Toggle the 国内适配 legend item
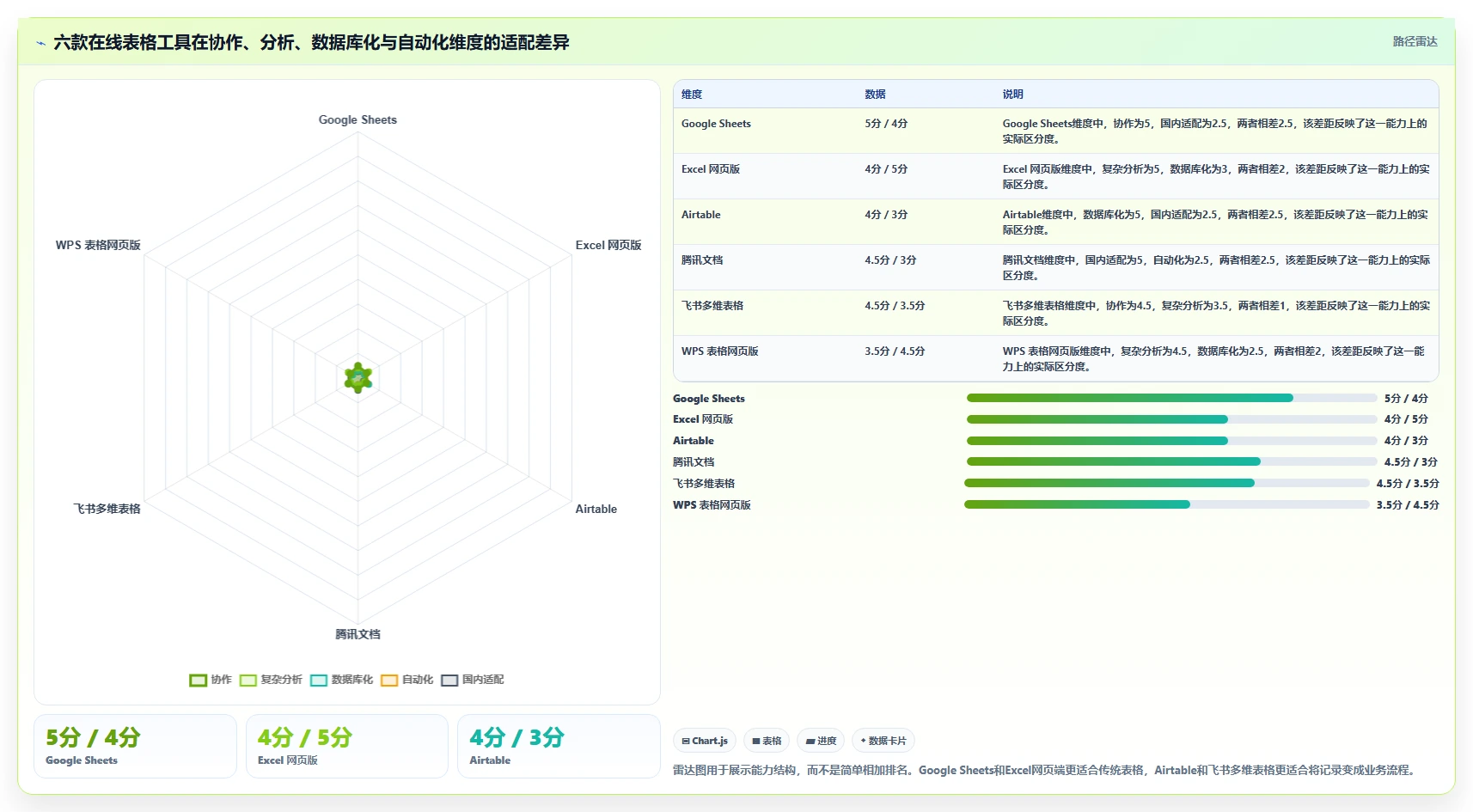The width and height of the screenshot is (1473, 812). tap(473, 680)
